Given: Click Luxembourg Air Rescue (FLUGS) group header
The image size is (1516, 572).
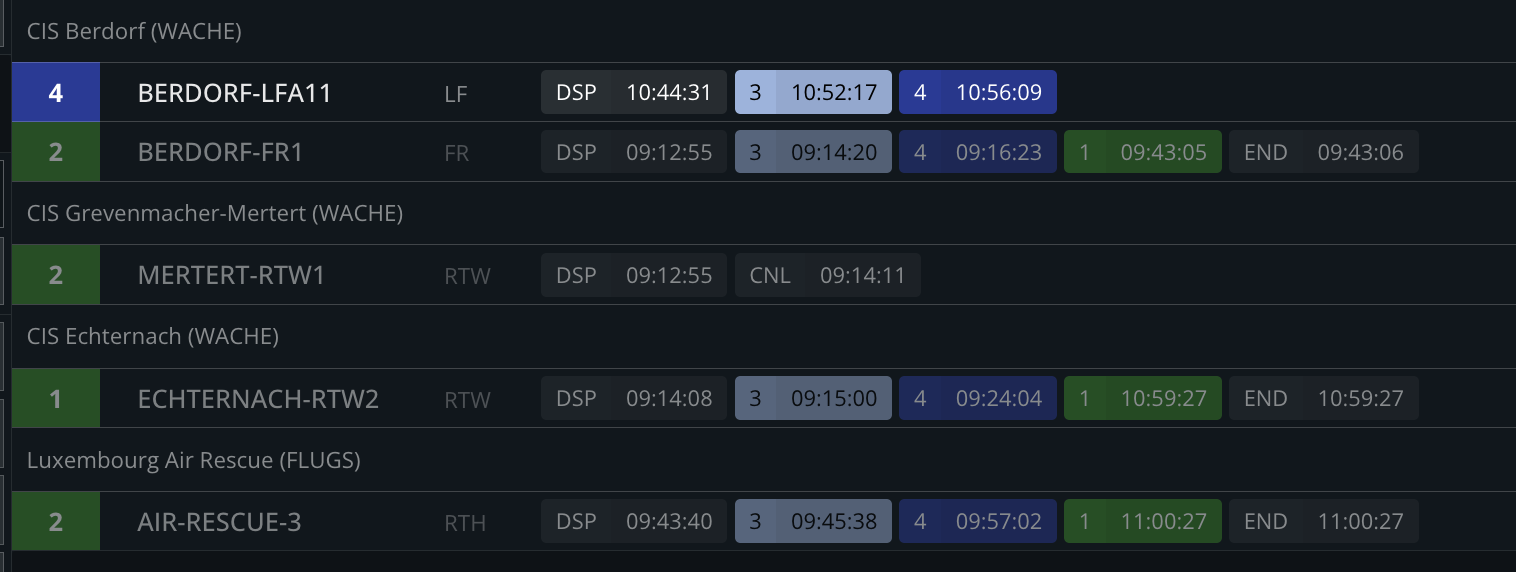Looking at the screenshot, I should [x=194, y=460].
